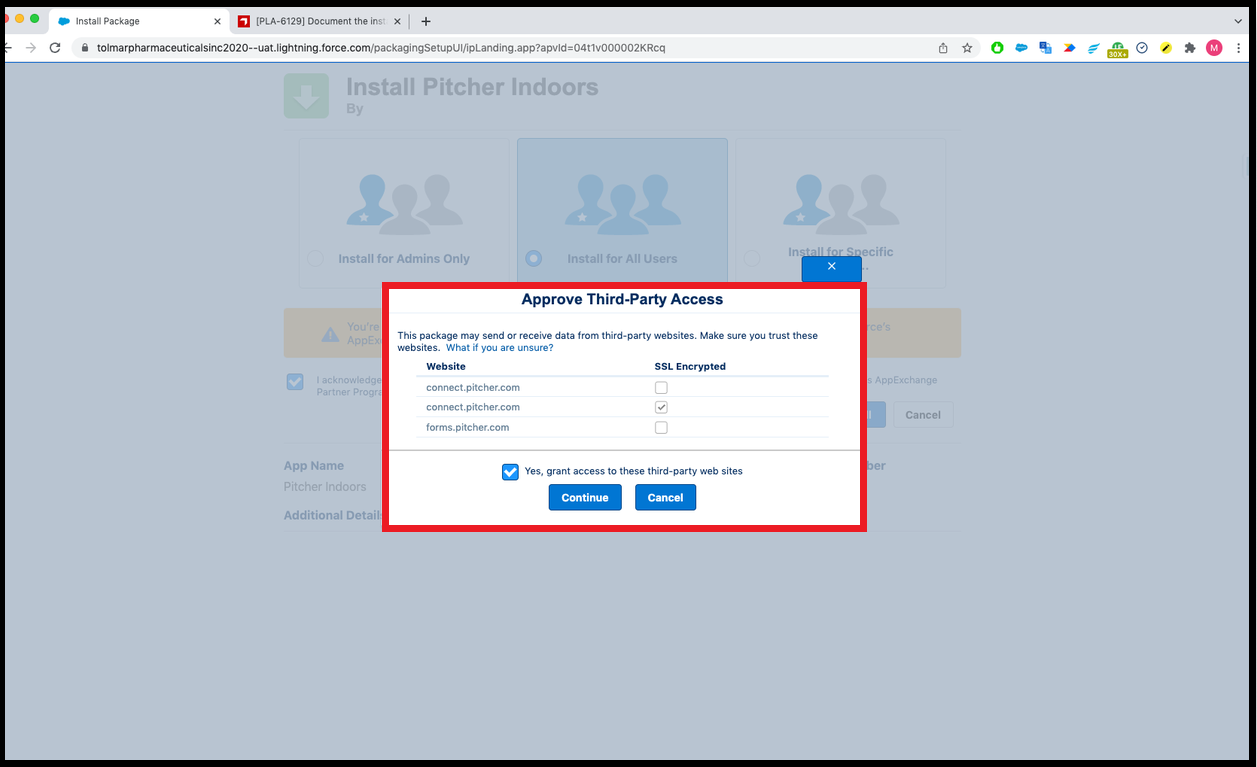Viewport: 1257px width, 767px height.
Task: Switch to the PLA-6129 Document tab
Action: (x=320, y=21)
